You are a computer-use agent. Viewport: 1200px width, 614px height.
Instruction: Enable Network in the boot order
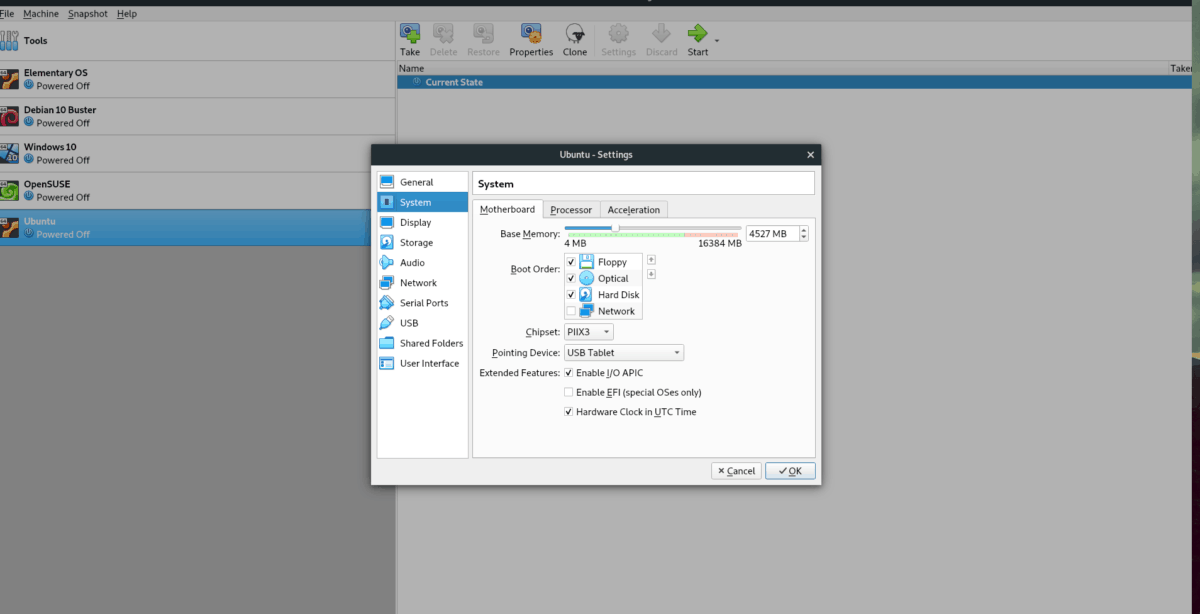pyautogui.click(x=571, y=311)
